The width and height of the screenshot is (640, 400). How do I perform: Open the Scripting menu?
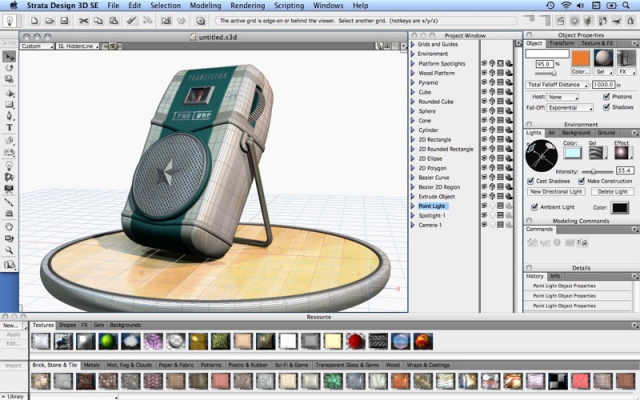[x=289, y=5]
